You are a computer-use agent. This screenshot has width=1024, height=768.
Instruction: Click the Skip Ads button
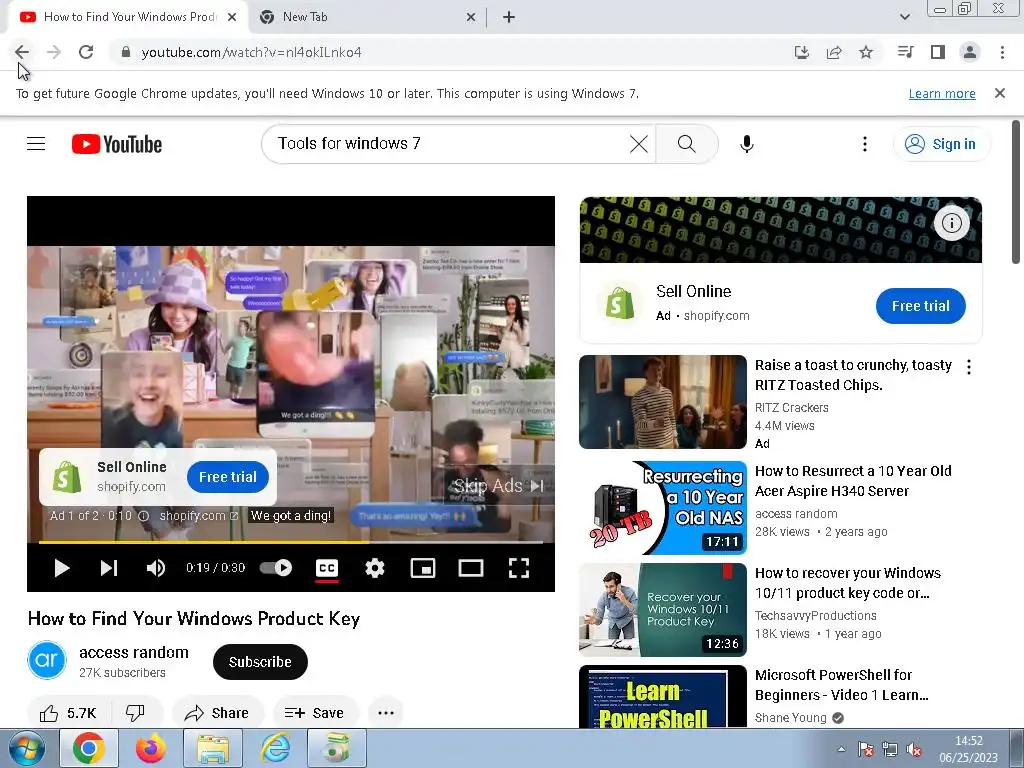pyautogui.click(x=499, y=486)
